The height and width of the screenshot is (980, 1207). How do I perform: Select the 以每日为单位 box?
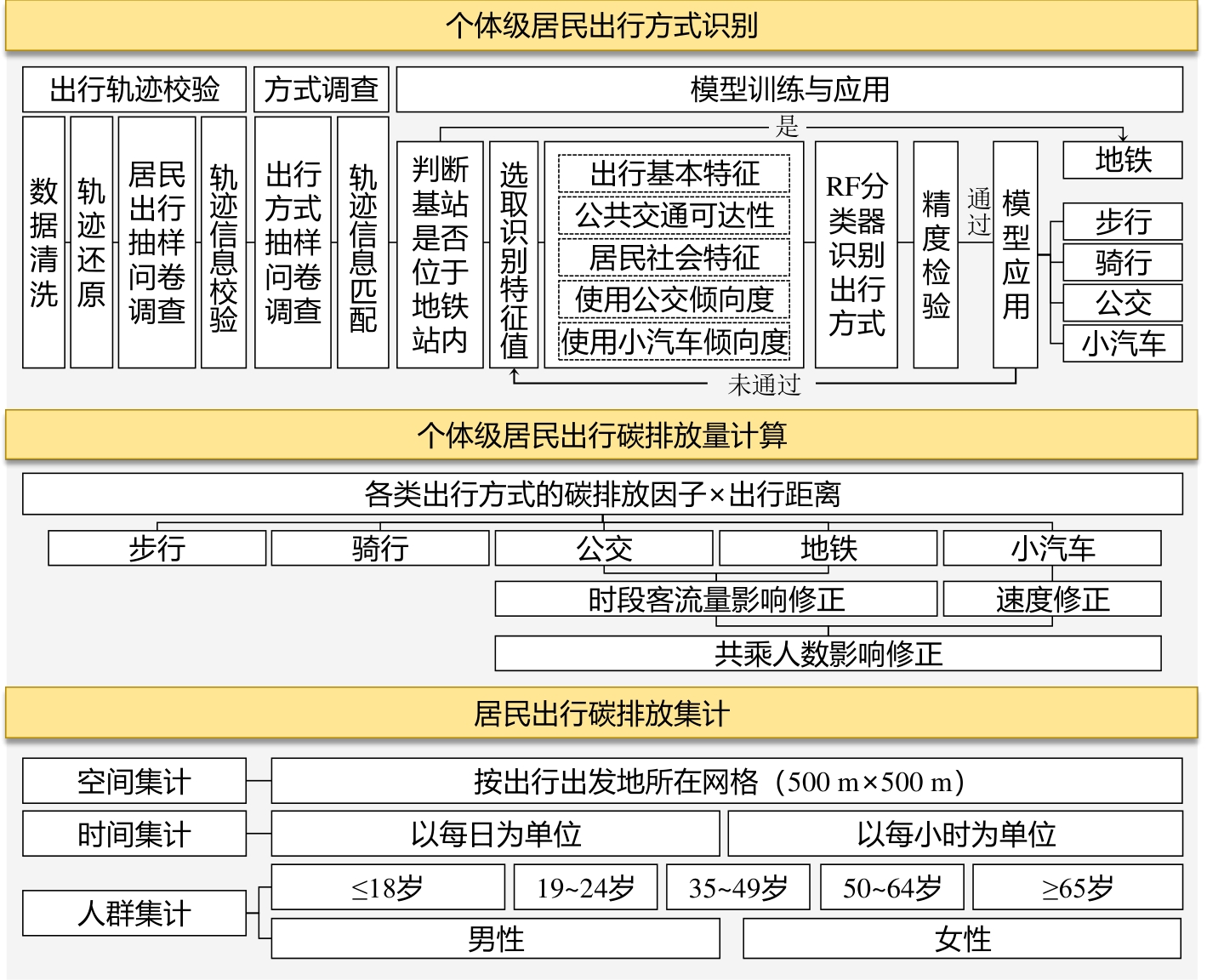coord(495,834)
